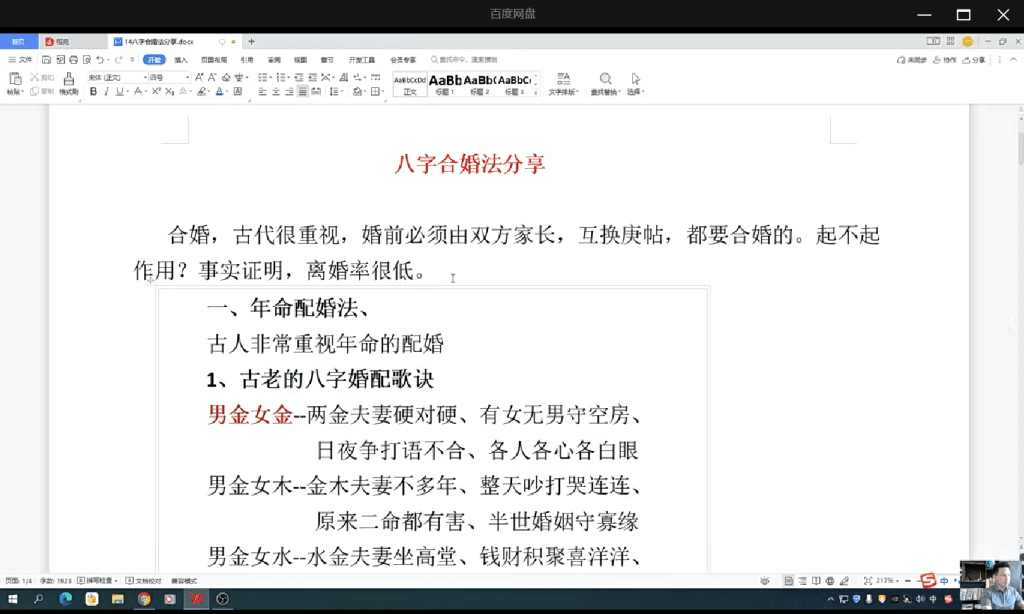Click the Paste clipboard icon
This screenshot has width=1024, height=614.
(14, 79)
